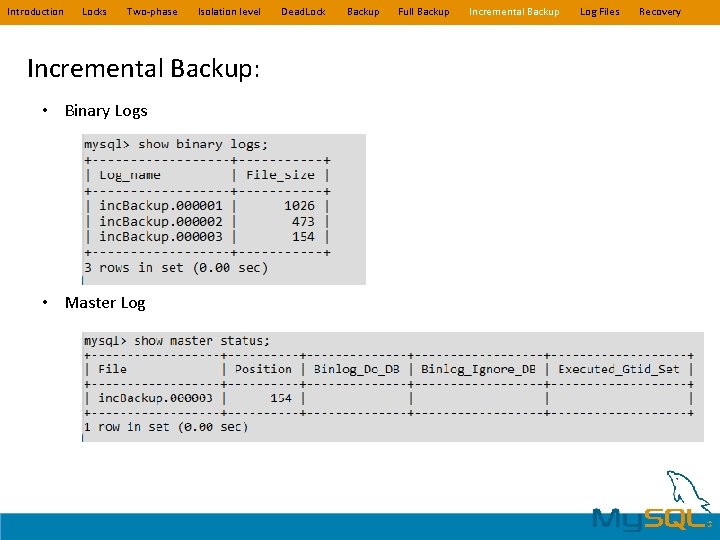The image size is (720, 540).
Task: Click the '3 rows in set' result line
Action: [x=176, y=268]
